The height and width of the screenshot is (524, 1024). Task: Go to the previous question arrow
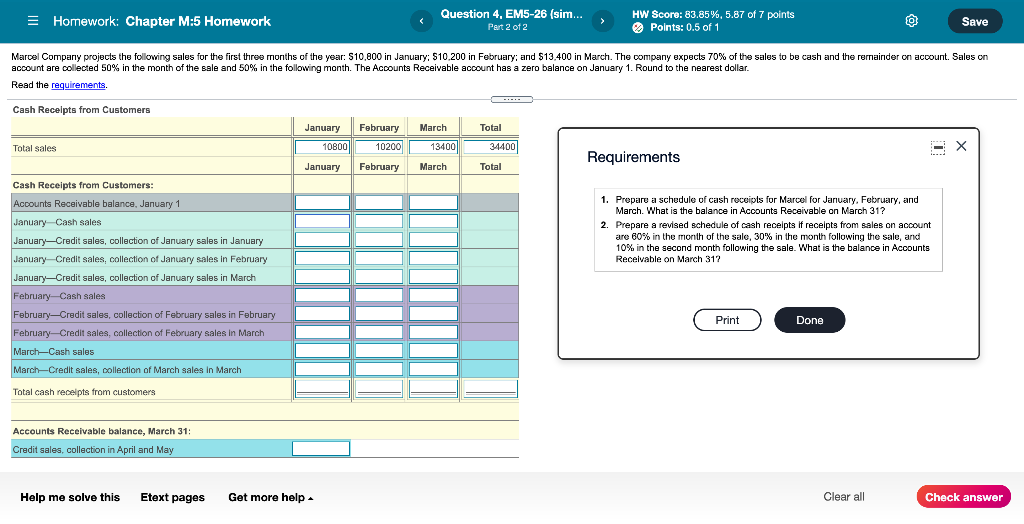coord(421,22)
